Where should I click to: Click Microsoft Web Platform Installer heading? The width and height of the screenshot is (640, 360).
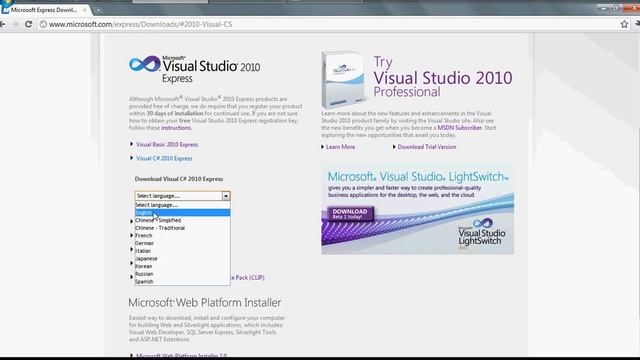pyautogui.click(x=204, y=303)
